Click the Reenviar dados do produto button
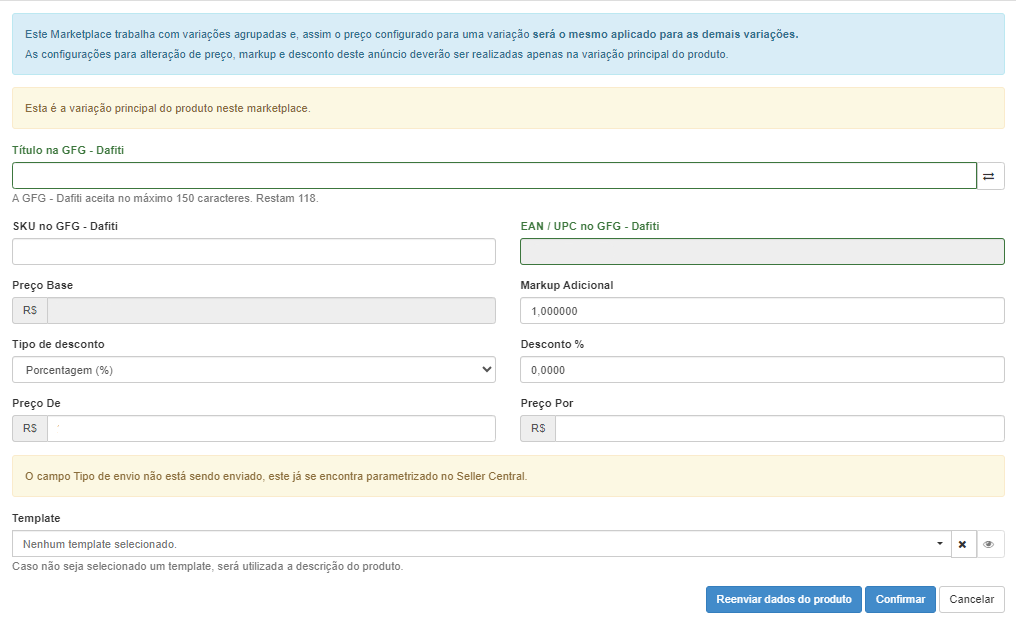1016x623 pixels. click(x=783, y=599)
